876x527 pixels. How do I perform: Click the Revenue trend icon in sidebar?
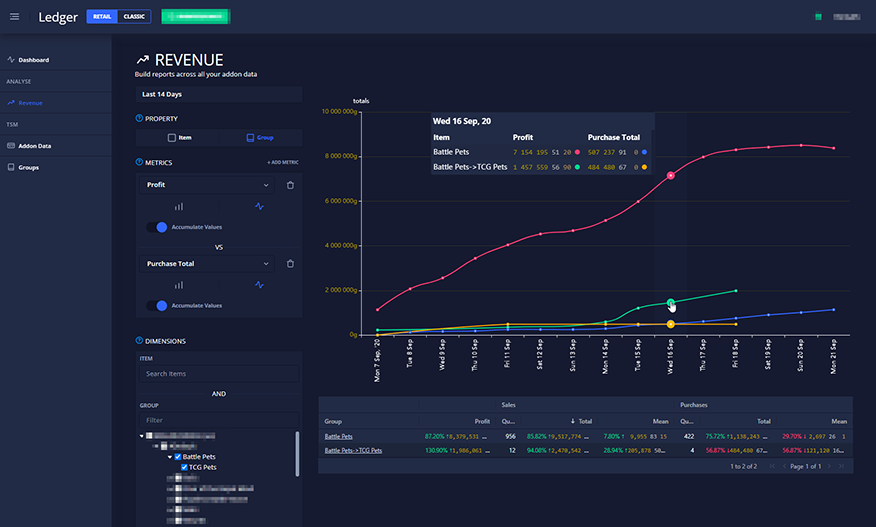click(x=11, y=103)
